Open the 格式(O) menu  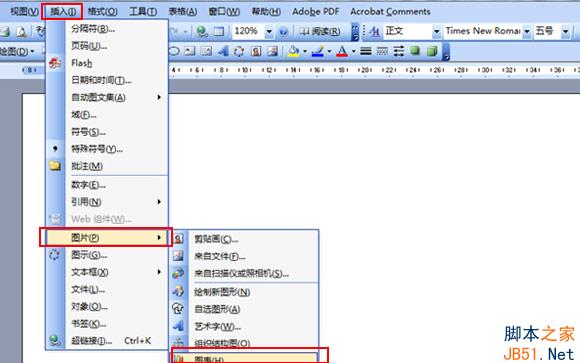tap(102, 11)
